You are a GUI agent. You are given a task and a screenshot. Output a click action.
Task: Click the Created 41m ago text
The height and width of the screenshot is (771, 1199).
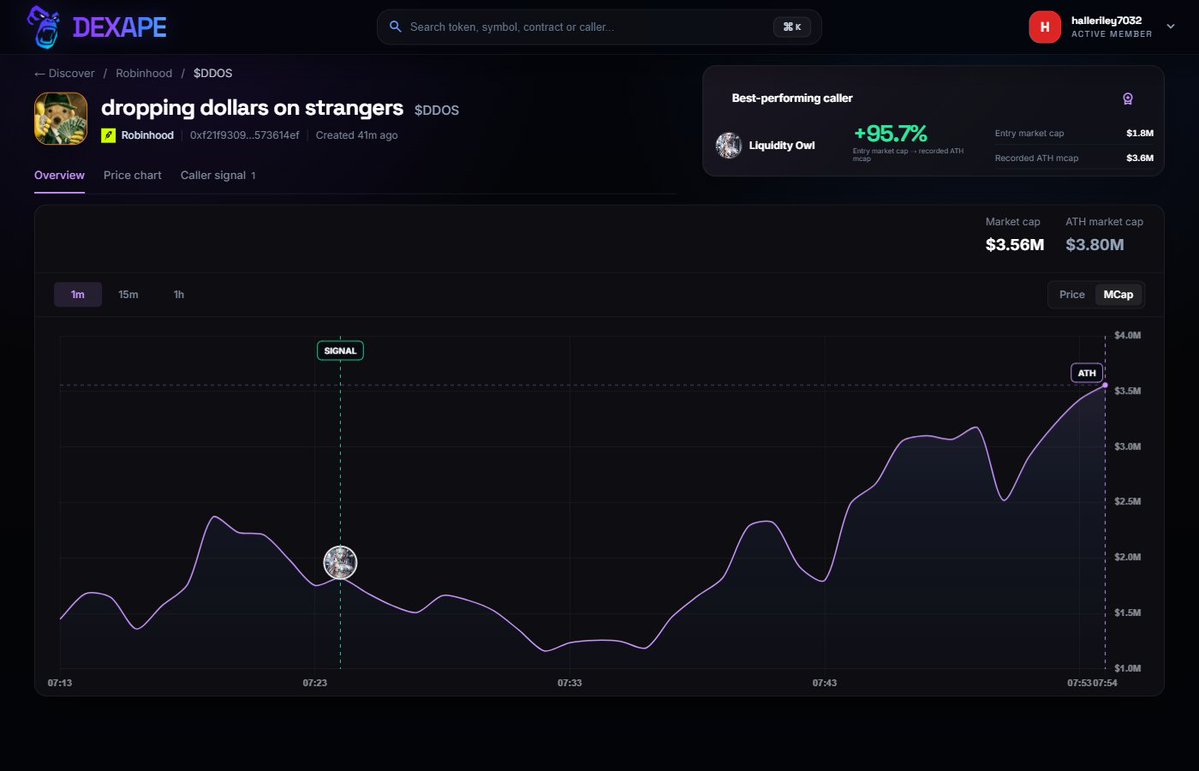click(356, 135)
